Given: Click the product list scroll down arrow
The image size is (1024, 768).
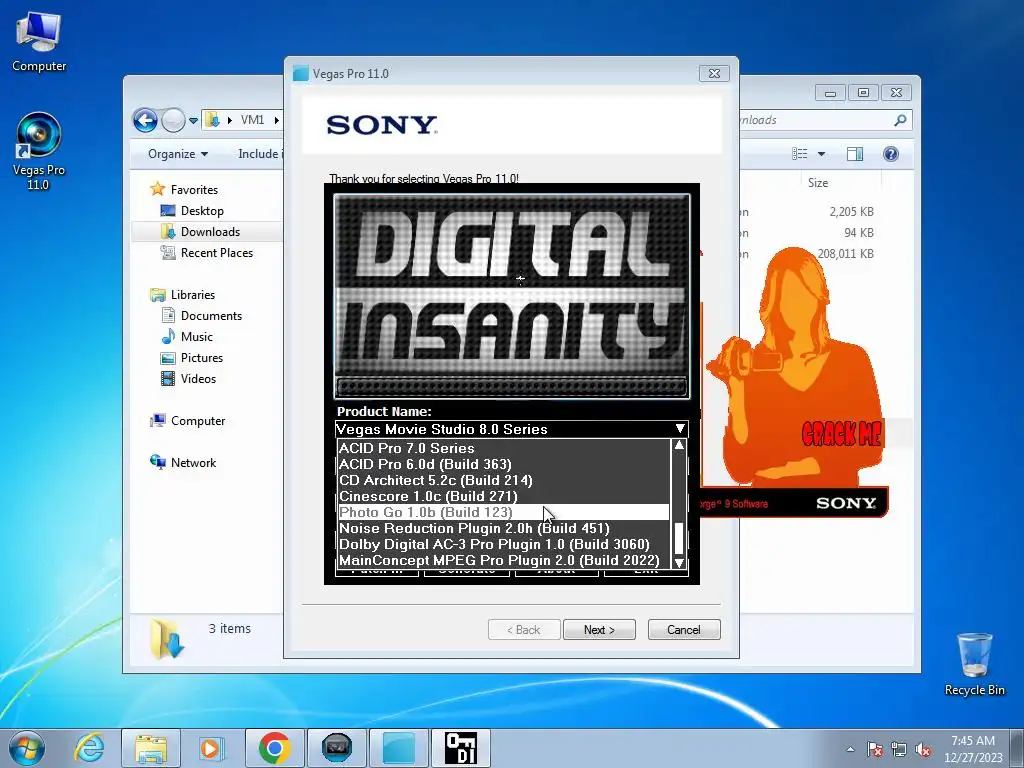Looking at the screenshot, I should tap(679, 562).
